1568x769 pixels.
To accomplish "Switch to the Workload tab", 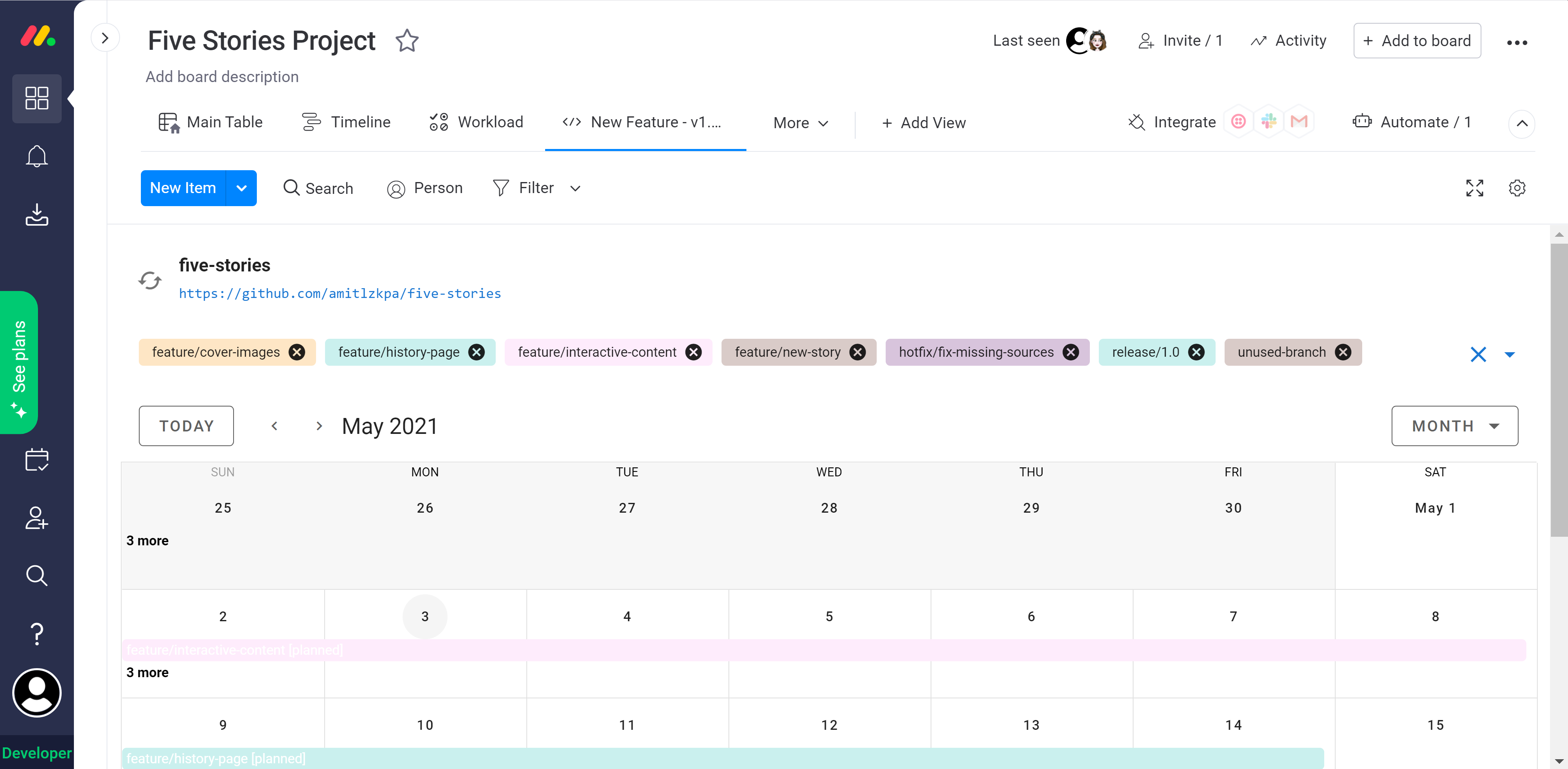I will pos(476,122).
